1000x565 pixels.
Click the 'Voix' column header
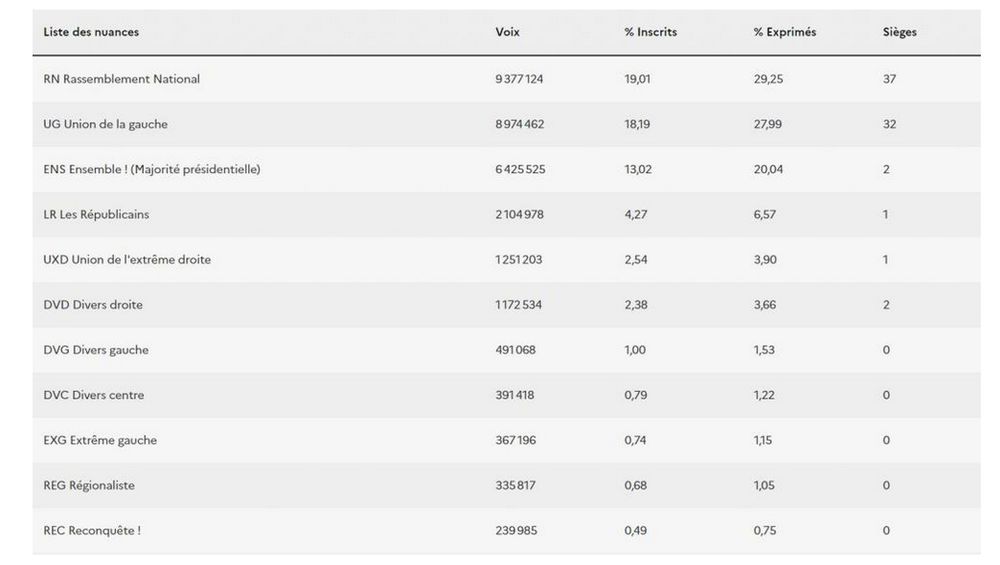pyautogui.click(x=507, y=32)
